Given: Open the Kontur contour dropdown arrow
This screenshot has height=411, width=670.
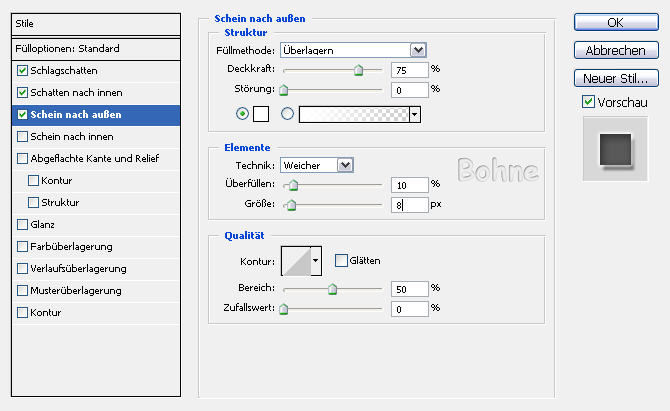Looking at the screenshot, I should (x=317, y=261).
